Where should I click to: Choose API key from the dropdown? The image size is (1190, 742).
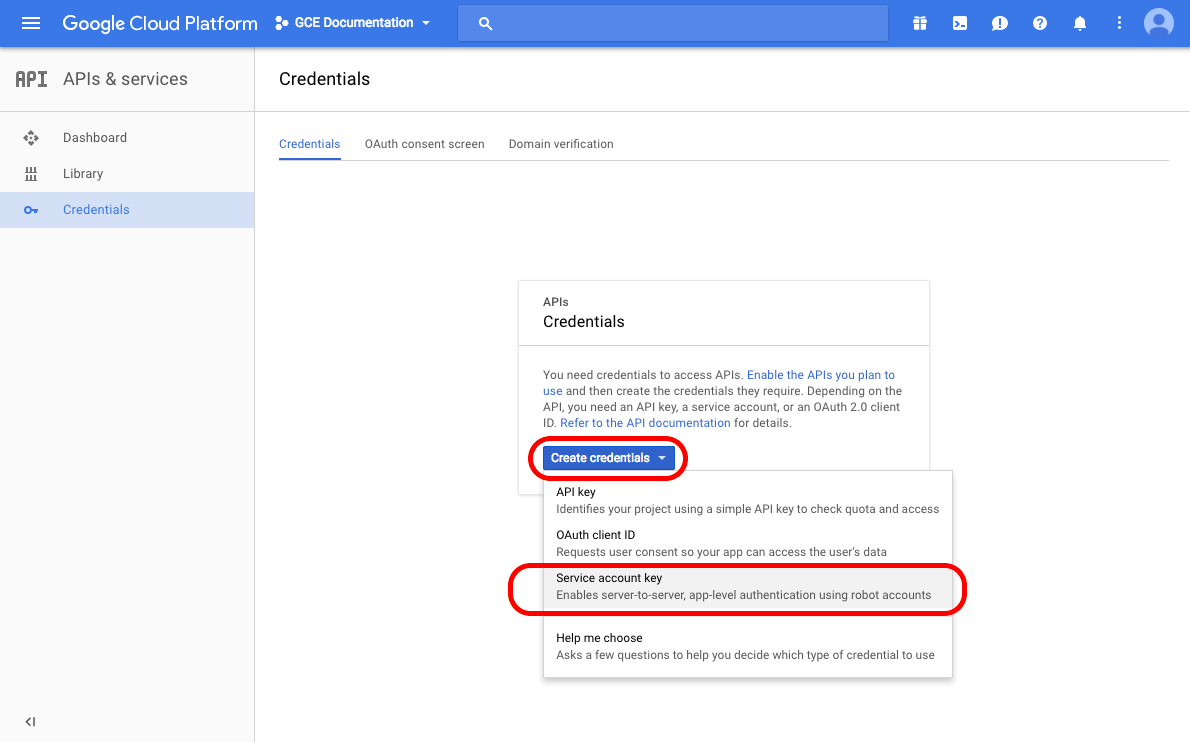pos(748,500)
